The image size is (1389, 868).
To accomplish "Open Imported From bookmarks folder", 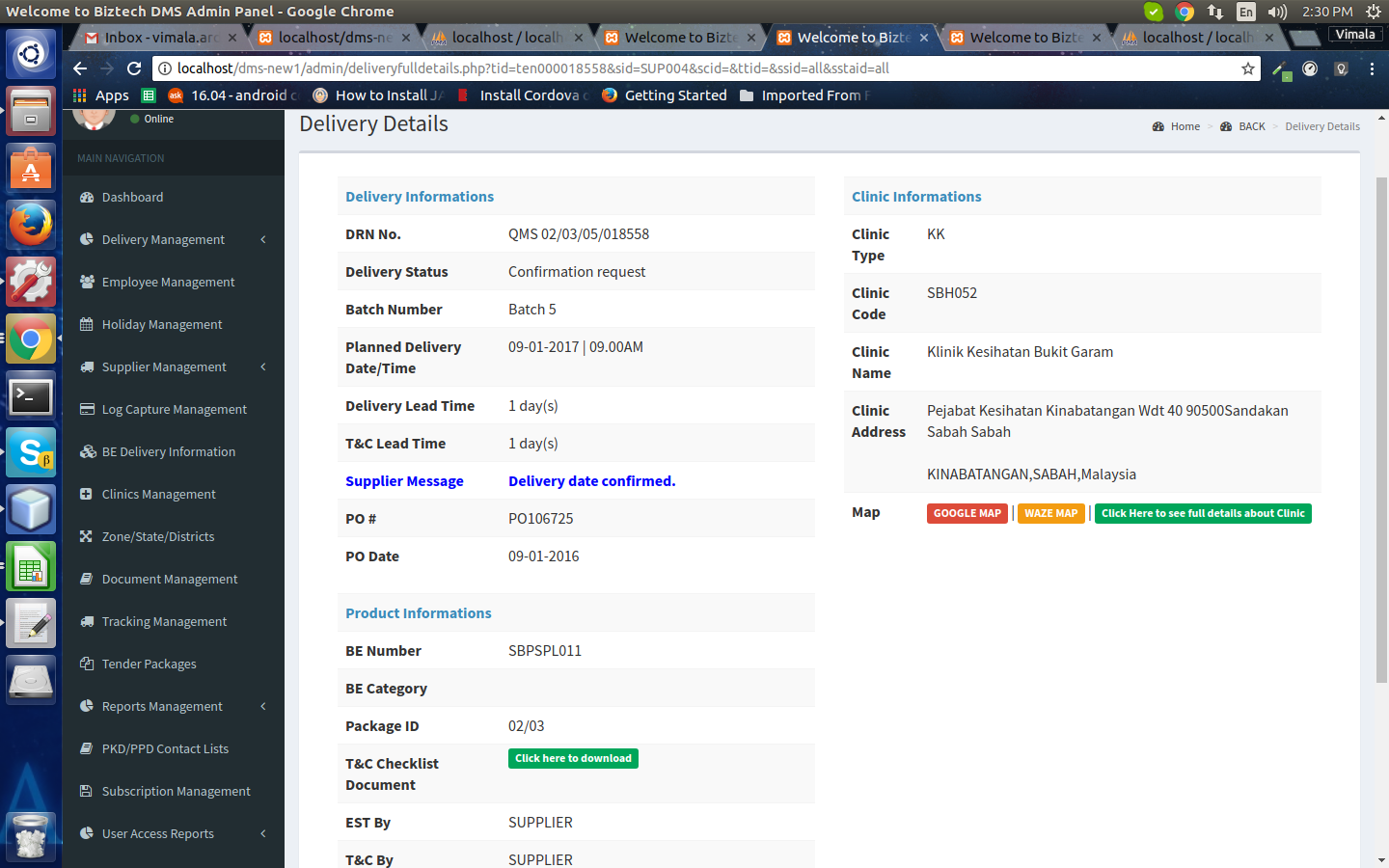I will pos(805,95).
